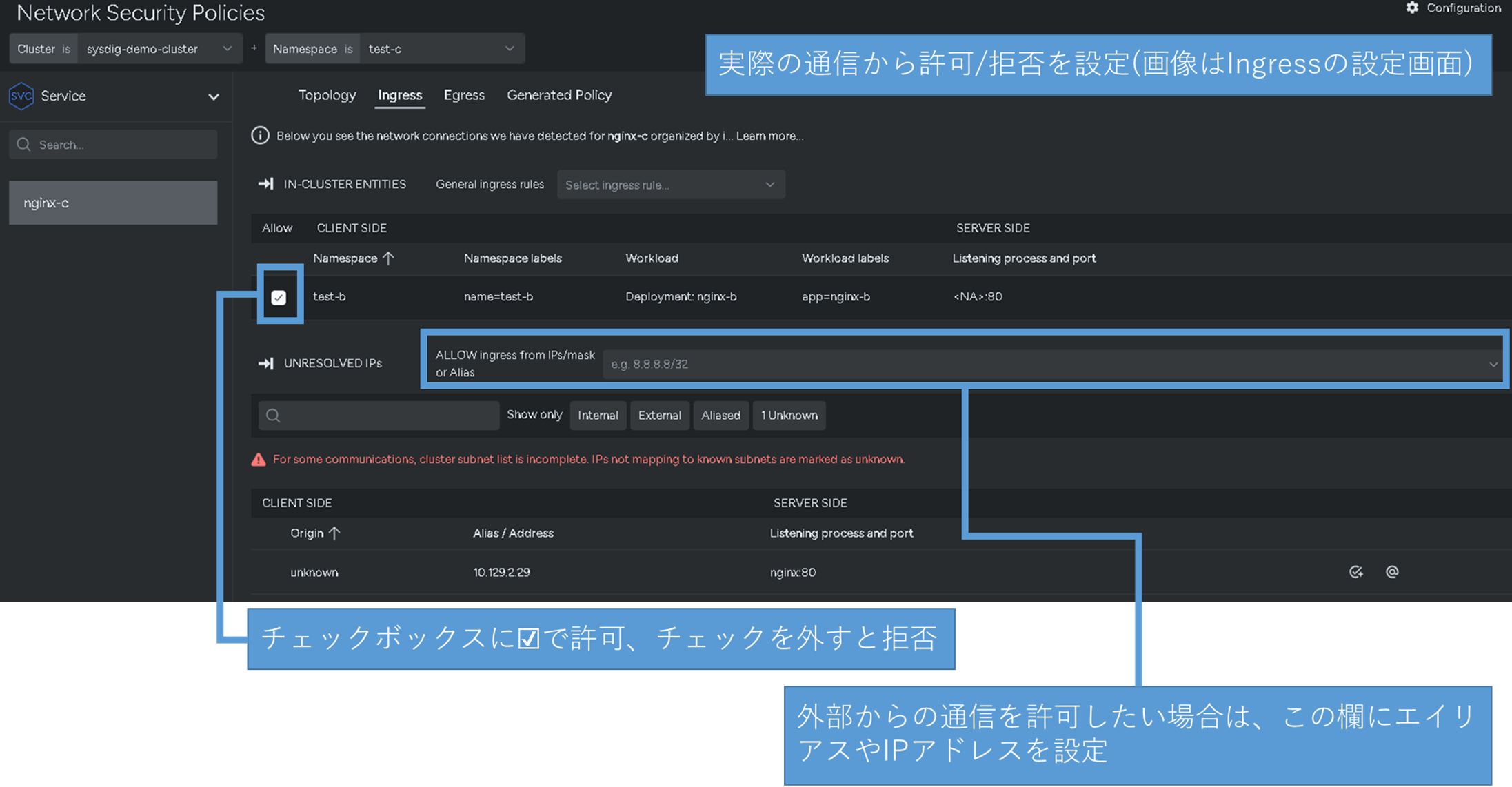Open the Namespace test-c dropdown

point(441,49)
